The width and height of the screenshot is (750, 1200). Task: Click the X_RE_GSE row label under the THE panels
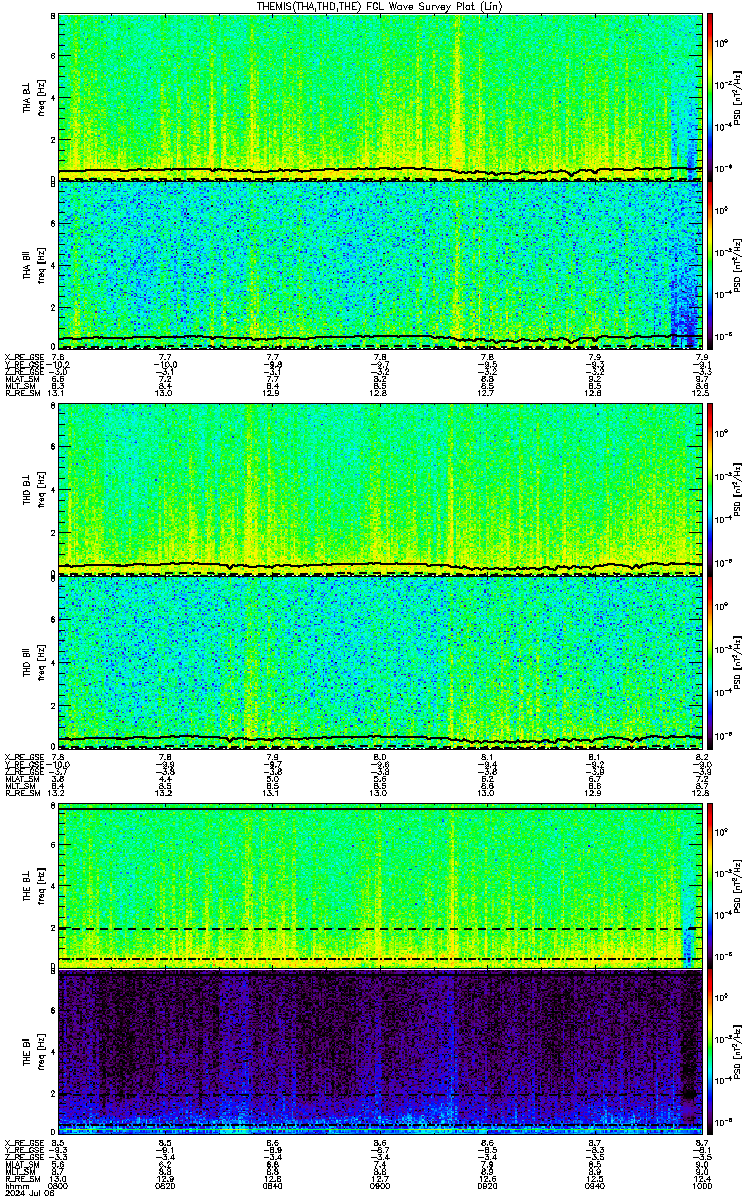[22, 1144]
